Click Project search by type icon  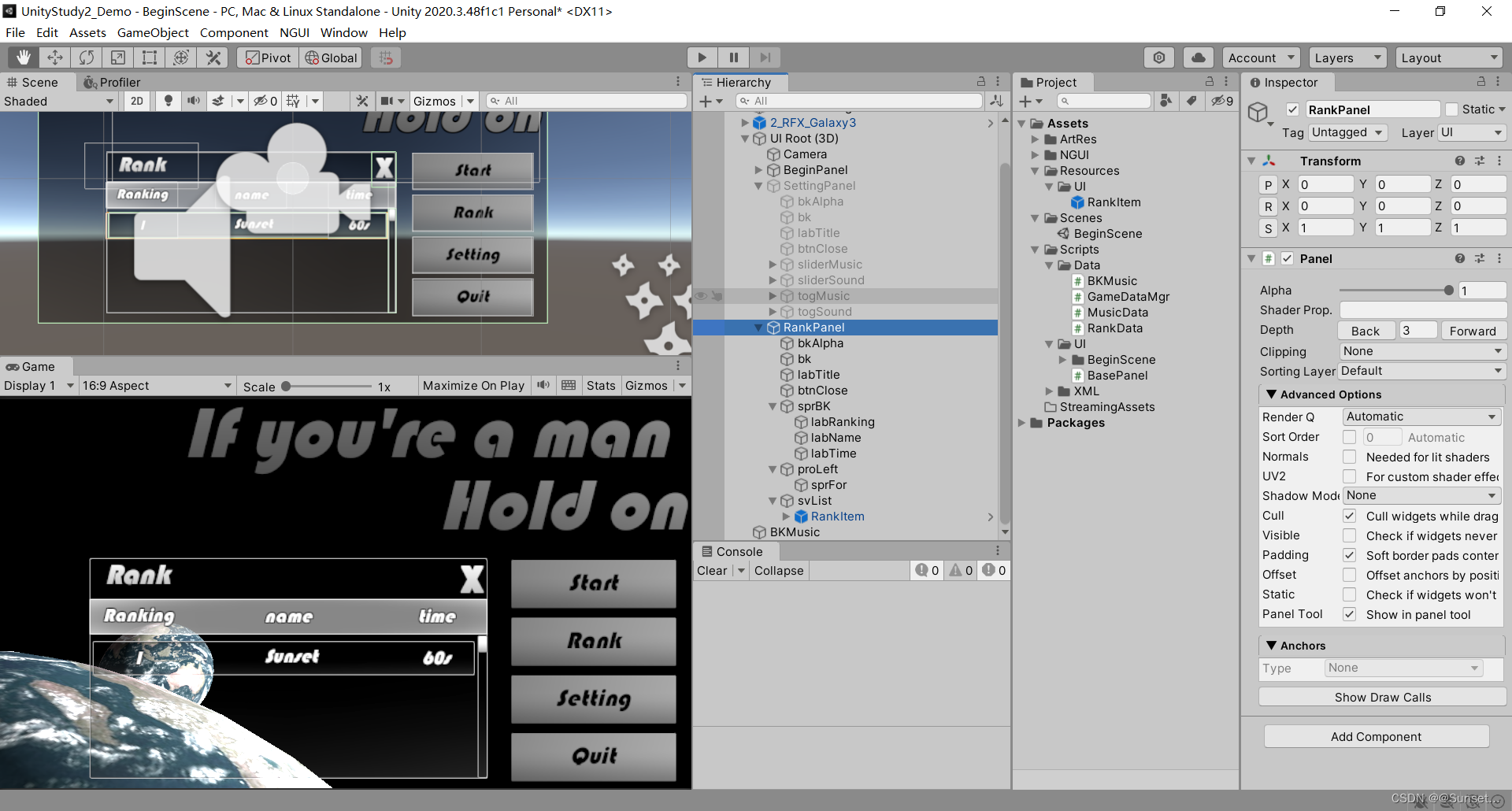point(1166,101)
